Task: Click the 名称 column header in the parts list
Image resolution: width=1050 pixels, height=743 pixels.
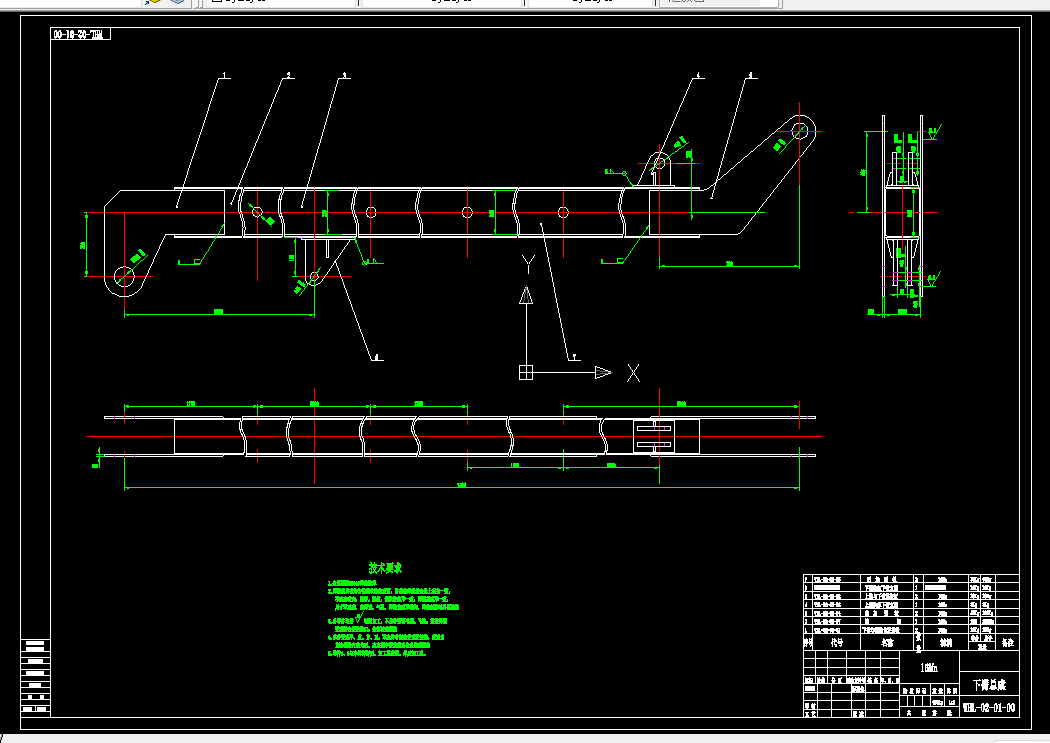Action: 887,642
